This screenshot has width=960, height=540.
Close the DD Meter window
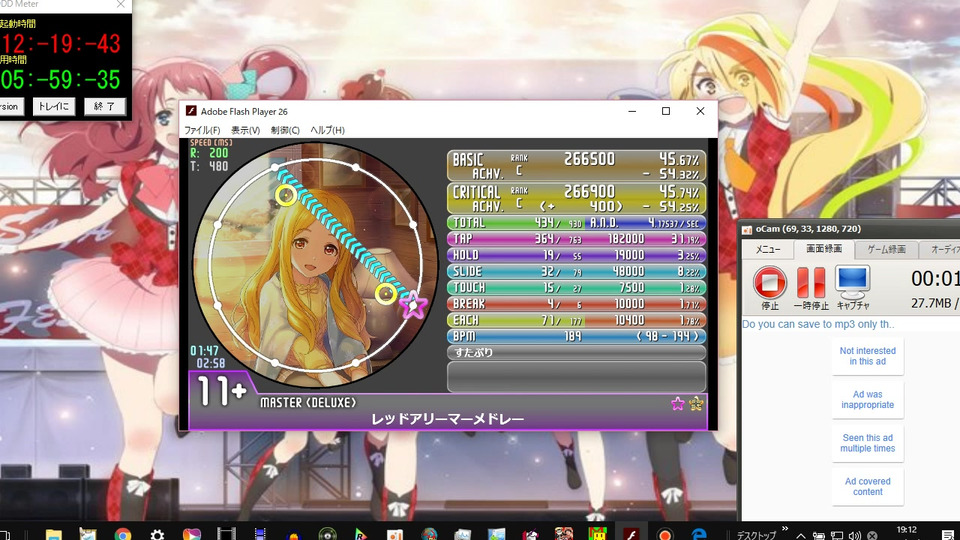point(121,5)
